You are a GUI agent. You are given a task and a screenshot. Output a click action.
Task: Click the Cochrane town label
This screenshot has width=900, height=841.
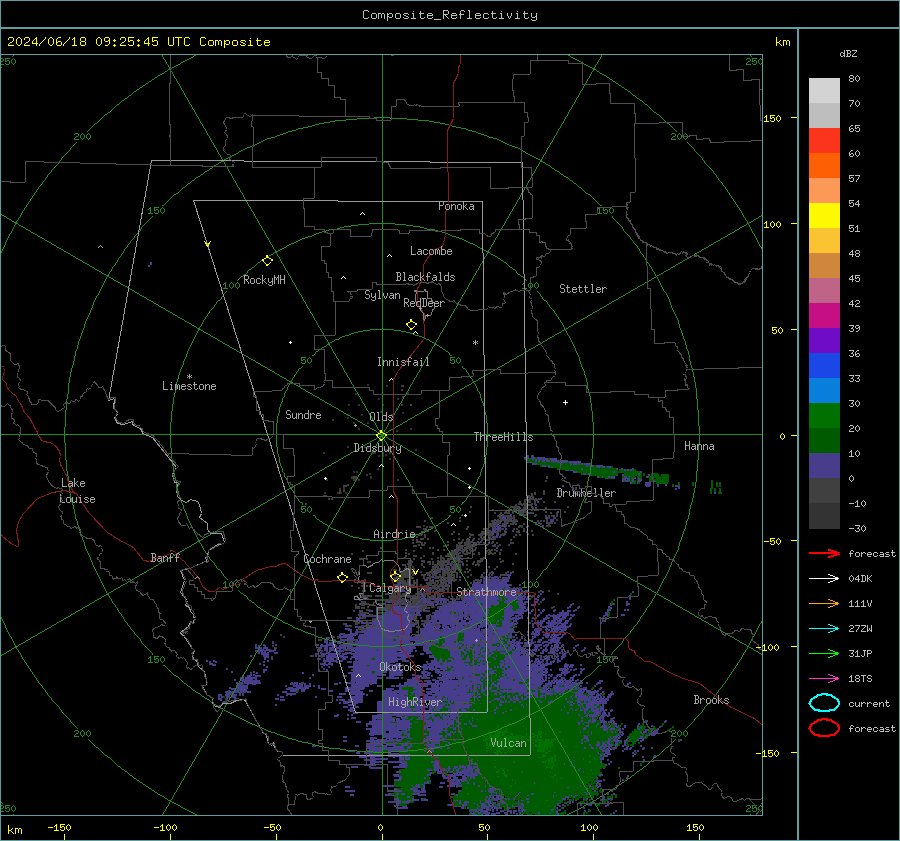[x=327, y=559]
